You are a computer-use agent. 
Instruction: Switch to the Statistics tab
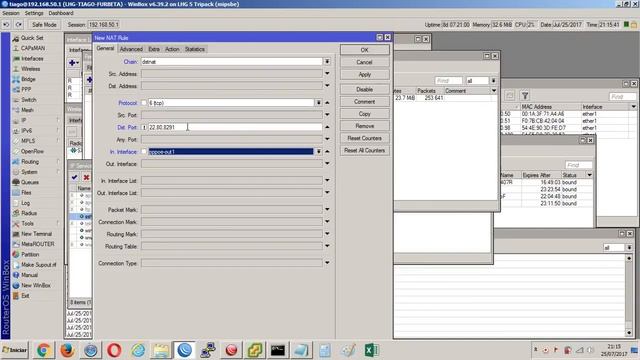tap(195, 49)
